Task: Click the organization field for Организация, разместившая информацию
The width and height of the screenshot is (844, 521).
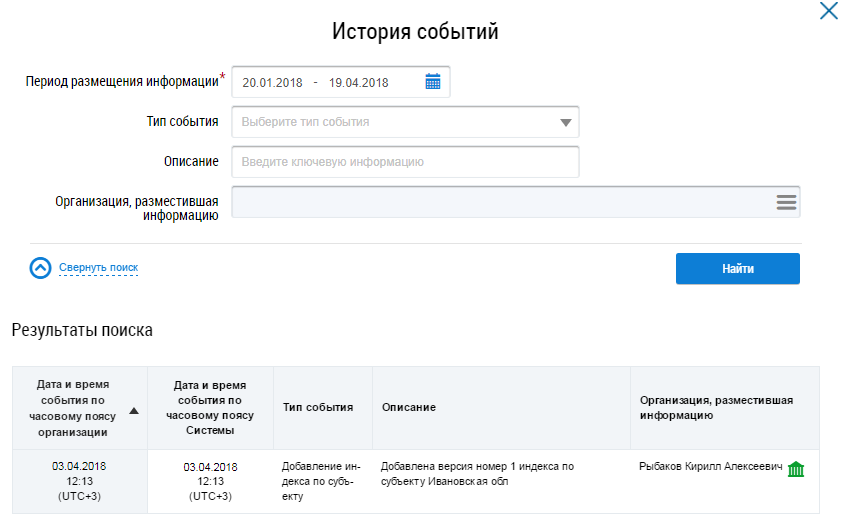Action: click(516, 202)
